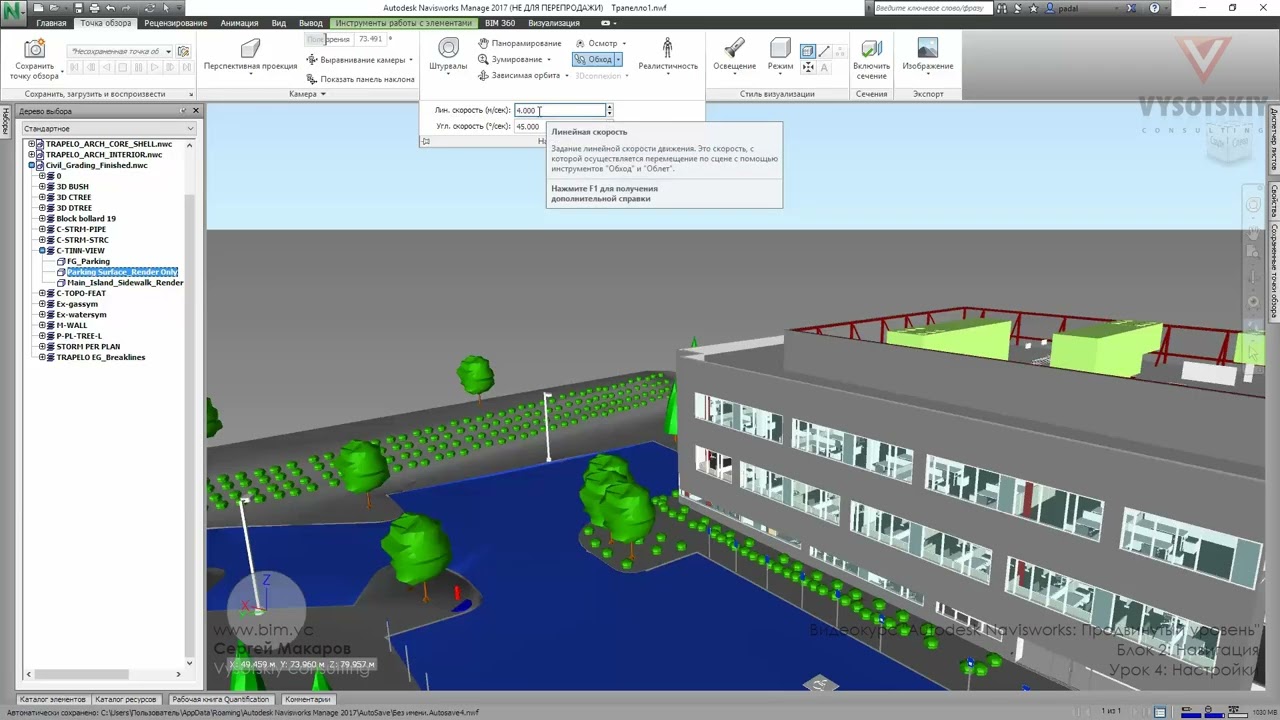Activate the Обход walk tool

coord(593,59)
